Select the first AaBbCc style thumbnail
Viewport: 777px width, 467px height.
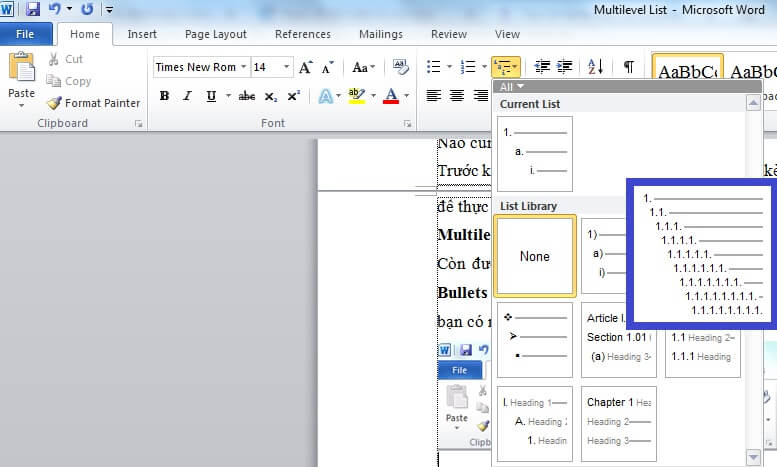point(687,68)
